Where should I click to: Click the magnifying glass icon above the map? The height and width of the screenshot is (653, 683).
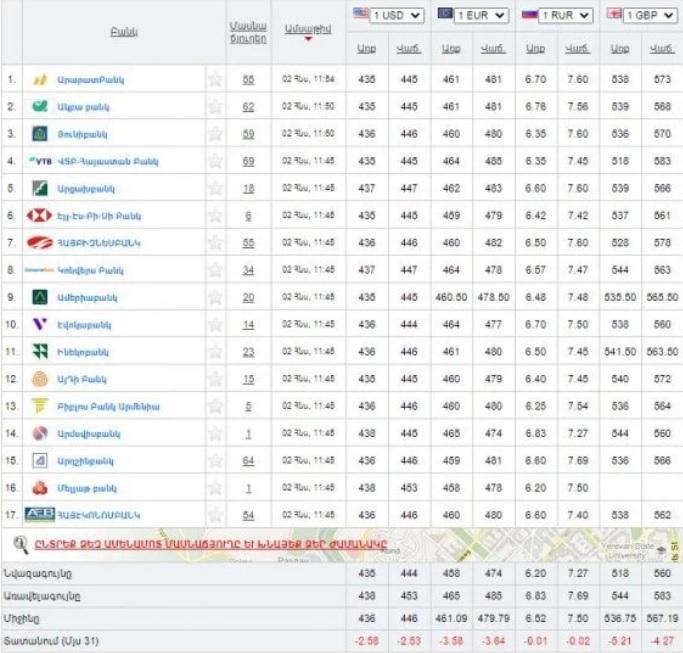[x=21, y=544]
